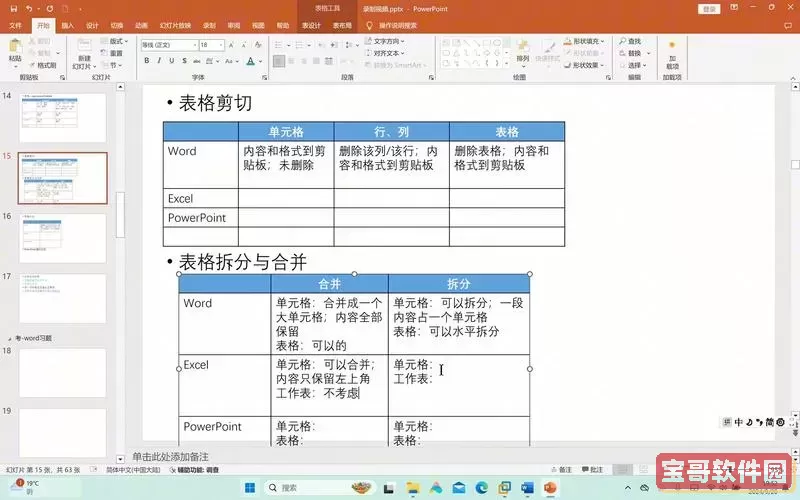Click 辅助功能: 调查 in the status bar
800x500 pixels.
point(194,469)
